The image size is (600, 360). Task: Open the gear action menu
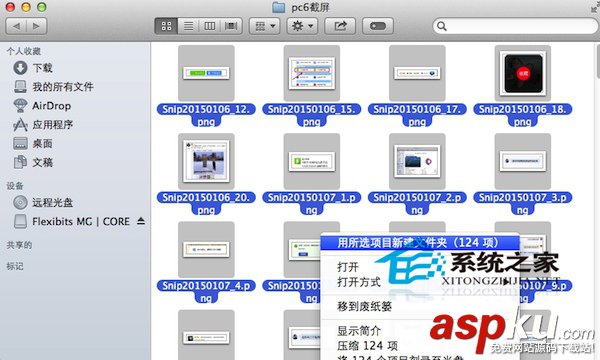(x=302, y=26)
